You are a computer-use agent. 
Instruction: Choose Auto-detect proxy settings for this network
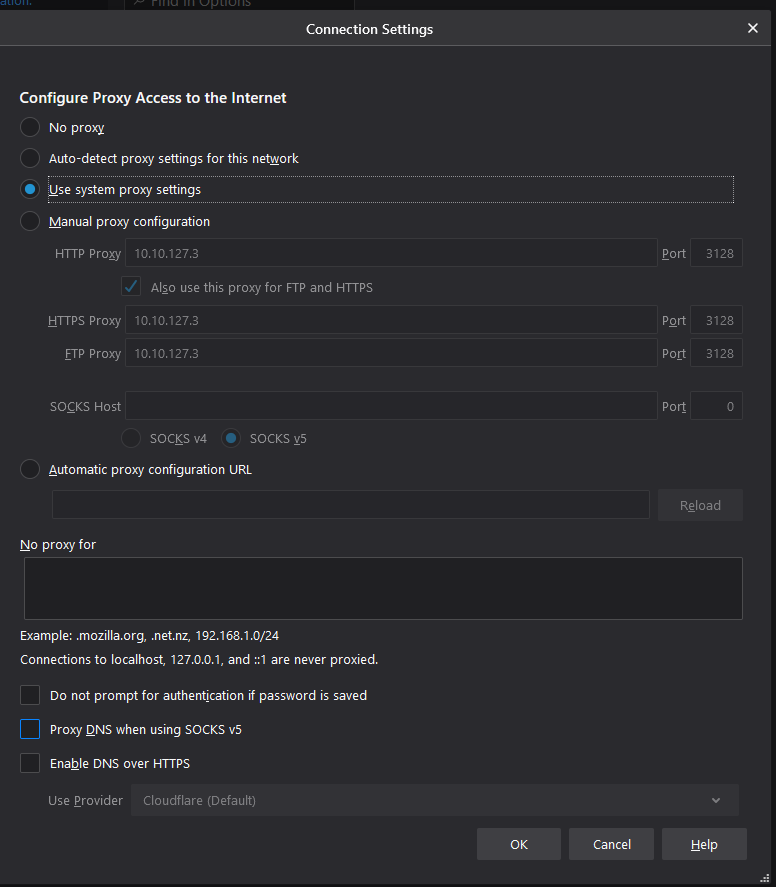(x=30, y=159)
